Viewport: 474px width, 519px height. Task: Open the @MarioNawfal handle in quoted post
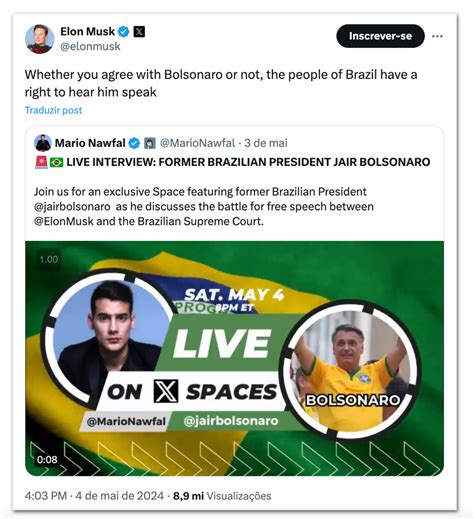198,143
